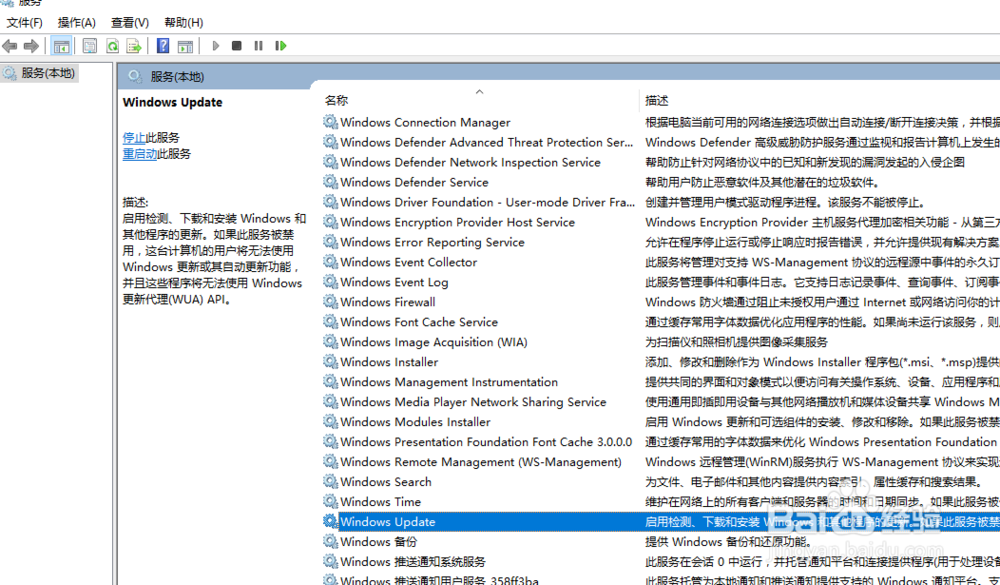Click the highlighted Windows Update service
Screen dimensions: 1000x585
click(388, 522)
